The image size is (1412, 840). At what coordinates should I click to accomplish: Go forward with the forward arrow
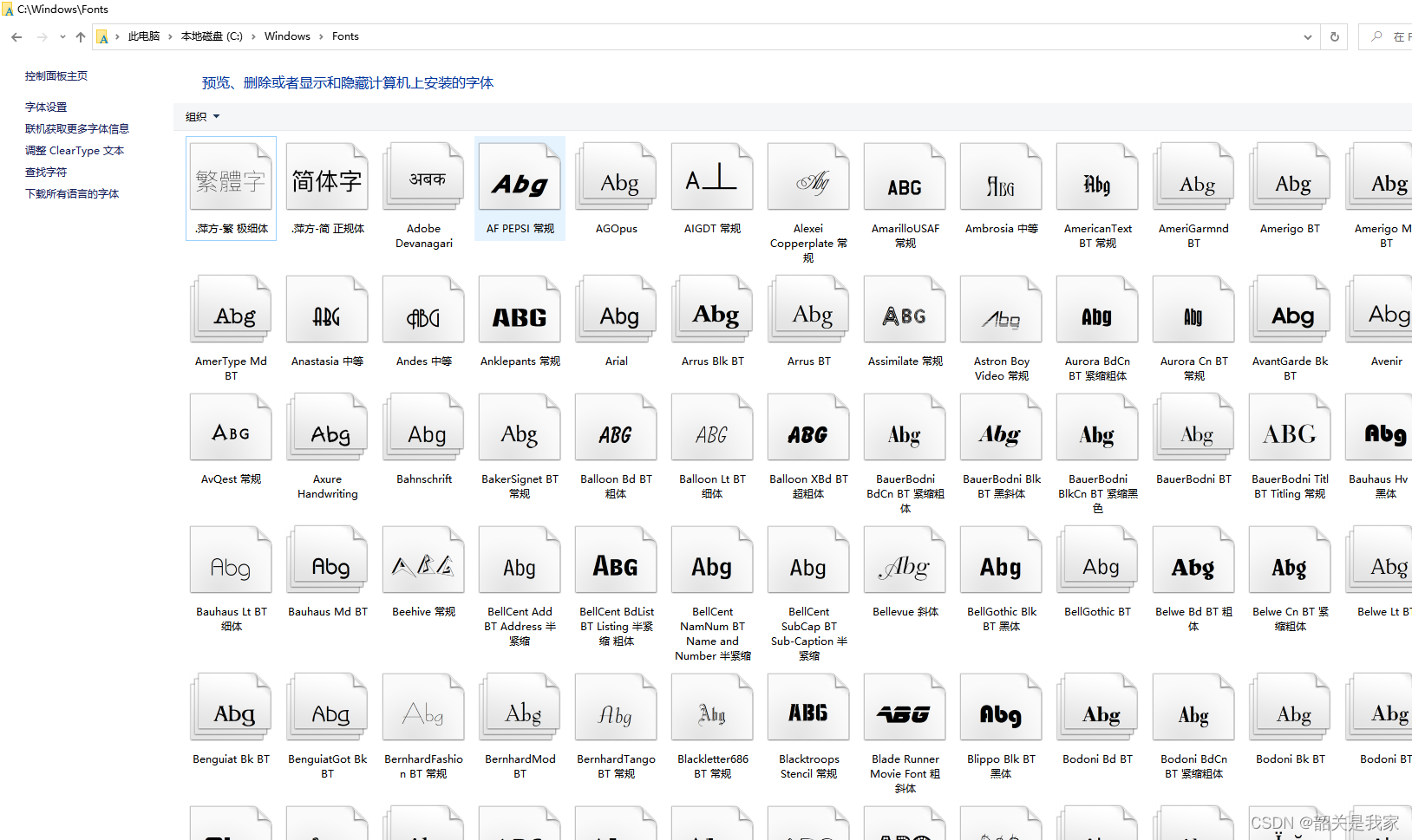(42, 37)
